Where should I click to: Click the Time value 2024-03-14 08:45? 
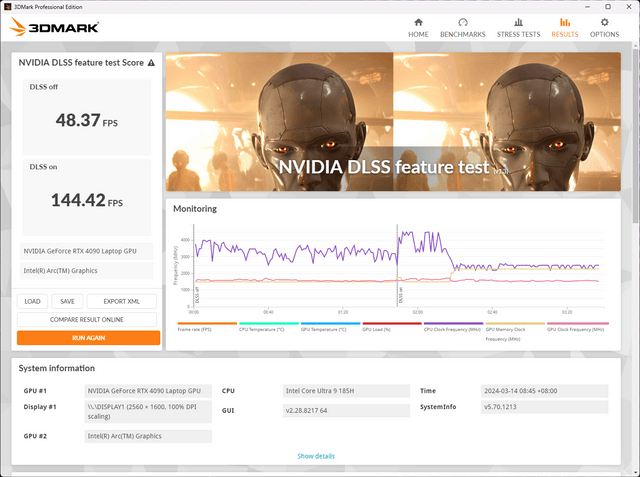pos(544,390)
